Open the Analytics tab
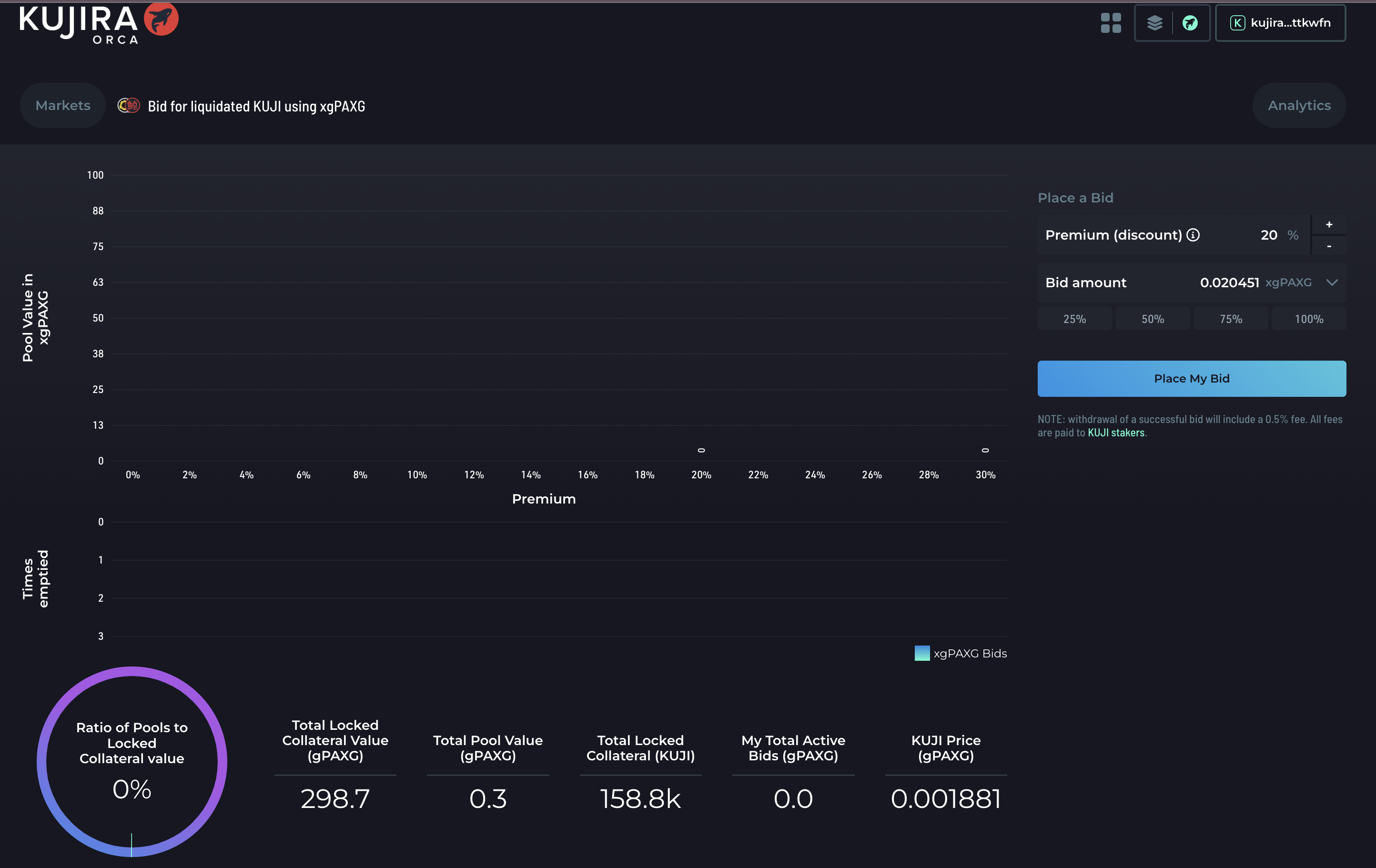The width and height of the screenshot is (1376, 868). (1299, 105)
